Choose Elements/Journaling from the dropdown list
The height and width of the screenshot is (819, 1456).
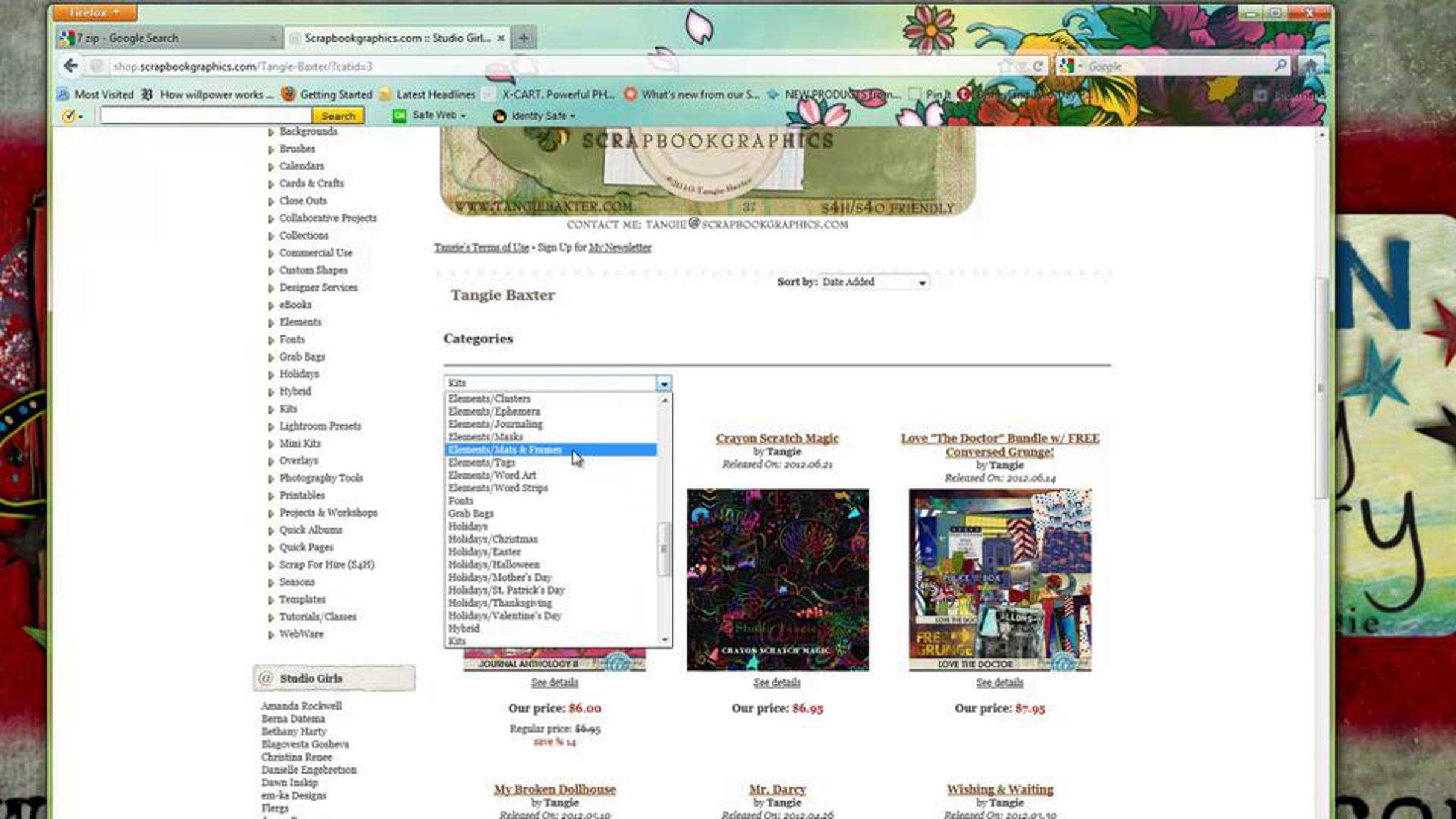click(x=495, y=424)
